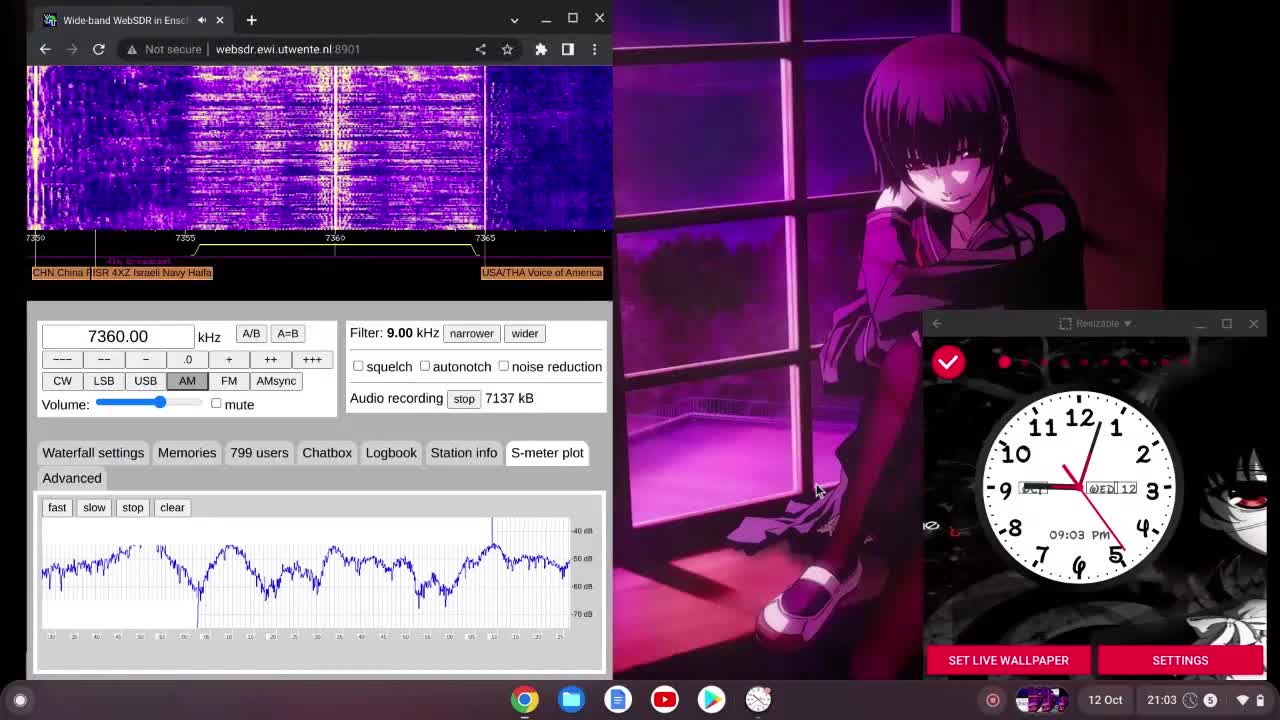Image resolution: width=1280 pixels, height=720 pixels.
Task: Tune down with the triple-minus button
Action: pos(62,359)
